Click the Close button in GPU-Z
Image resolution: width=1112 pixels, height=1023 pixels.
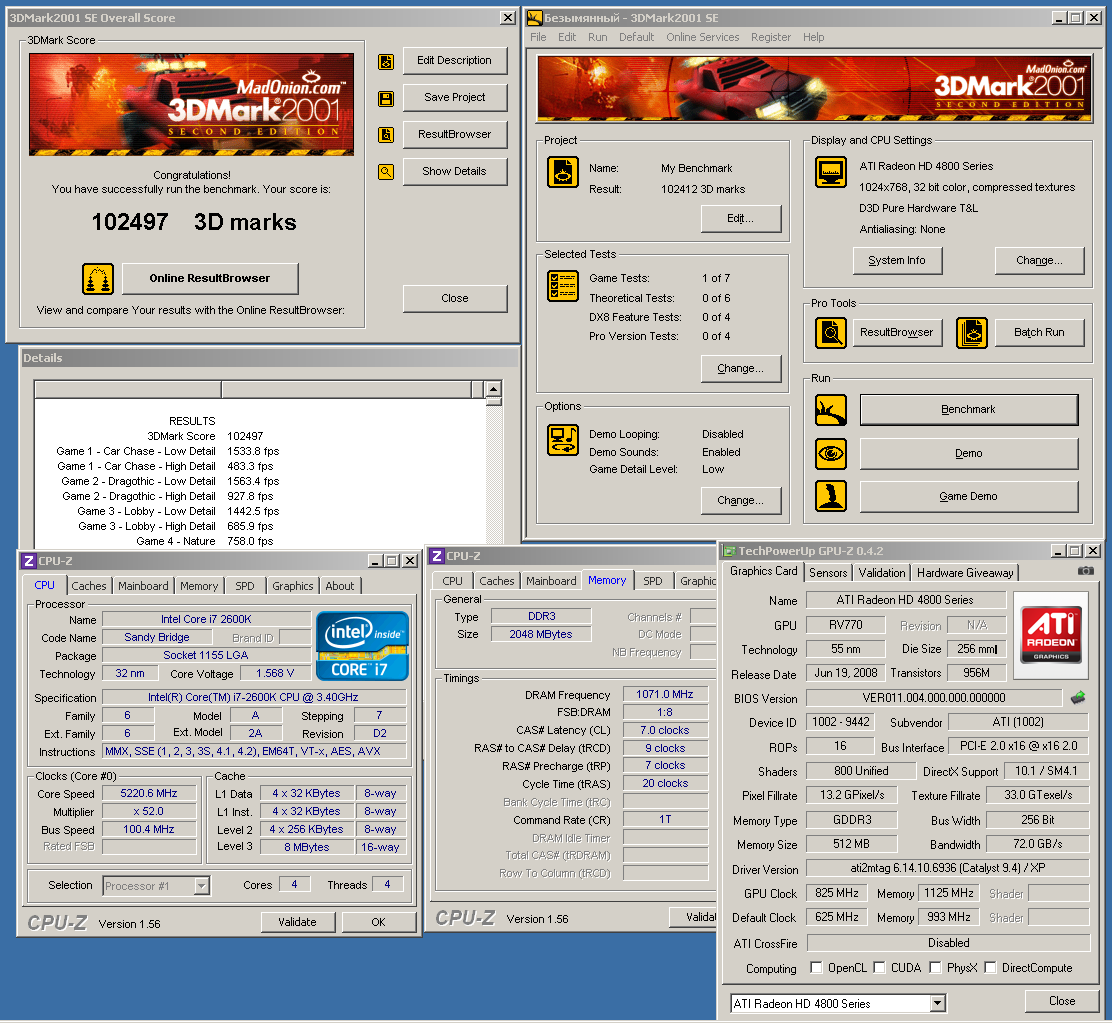1062,1001
